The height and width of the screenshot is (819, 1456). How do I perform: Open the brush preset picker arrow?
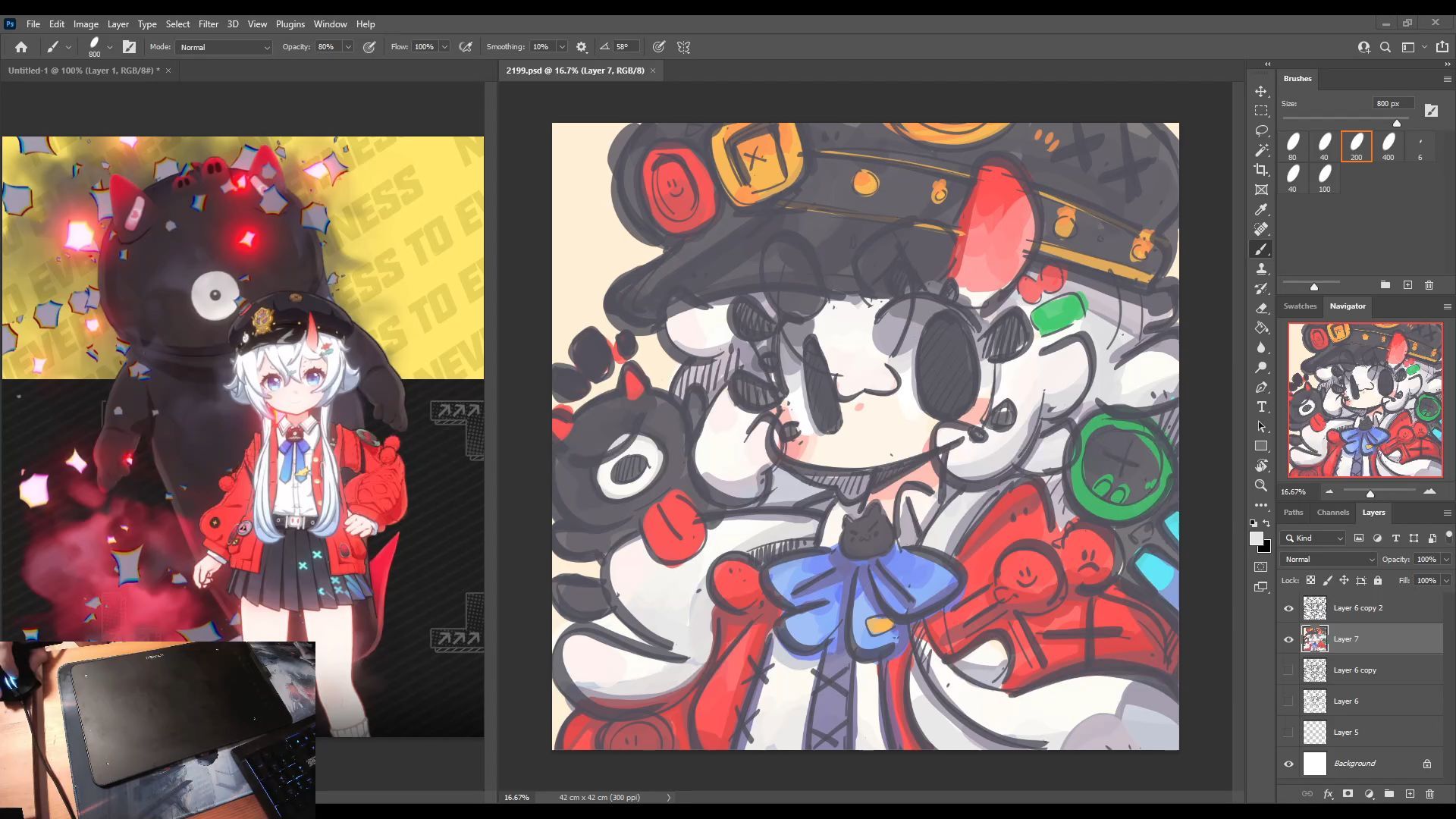click(110, 47)
